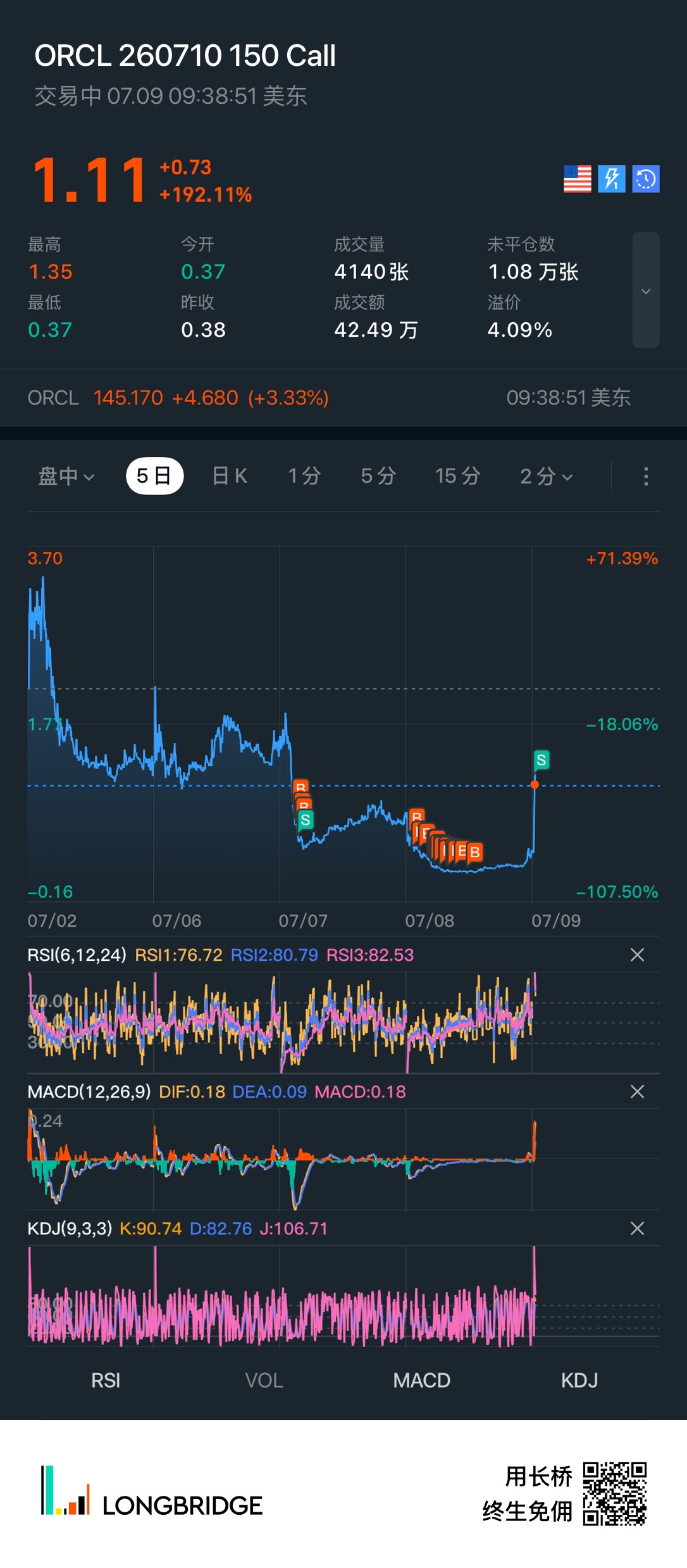Open the three-dot chart options menu
Screen dimensions: 687x1568
(646, 477)
